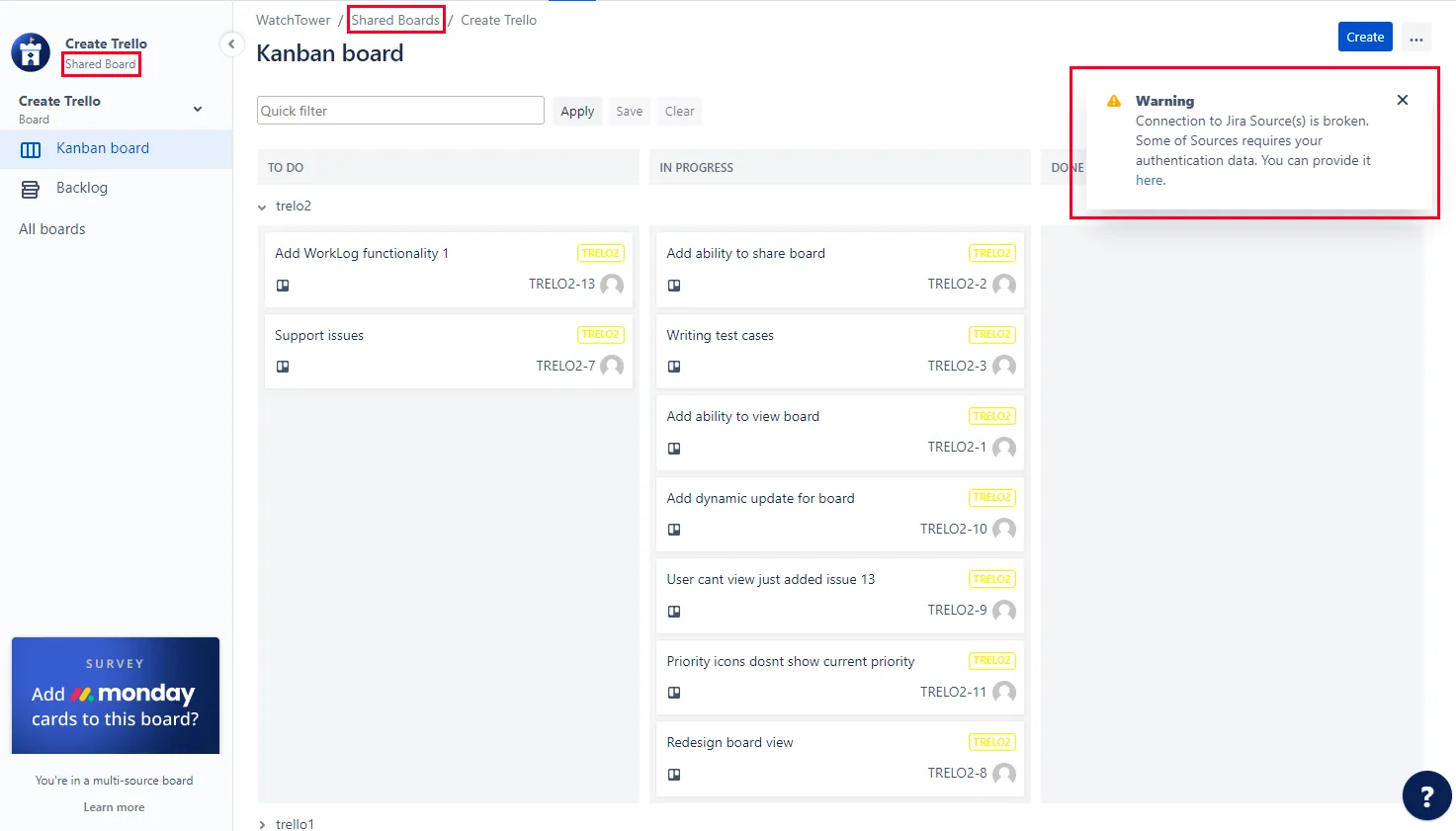This screenshot has width=1456, height=831.
Task: Open the three-dots more options menu
Action: [x=1416, y=38]
